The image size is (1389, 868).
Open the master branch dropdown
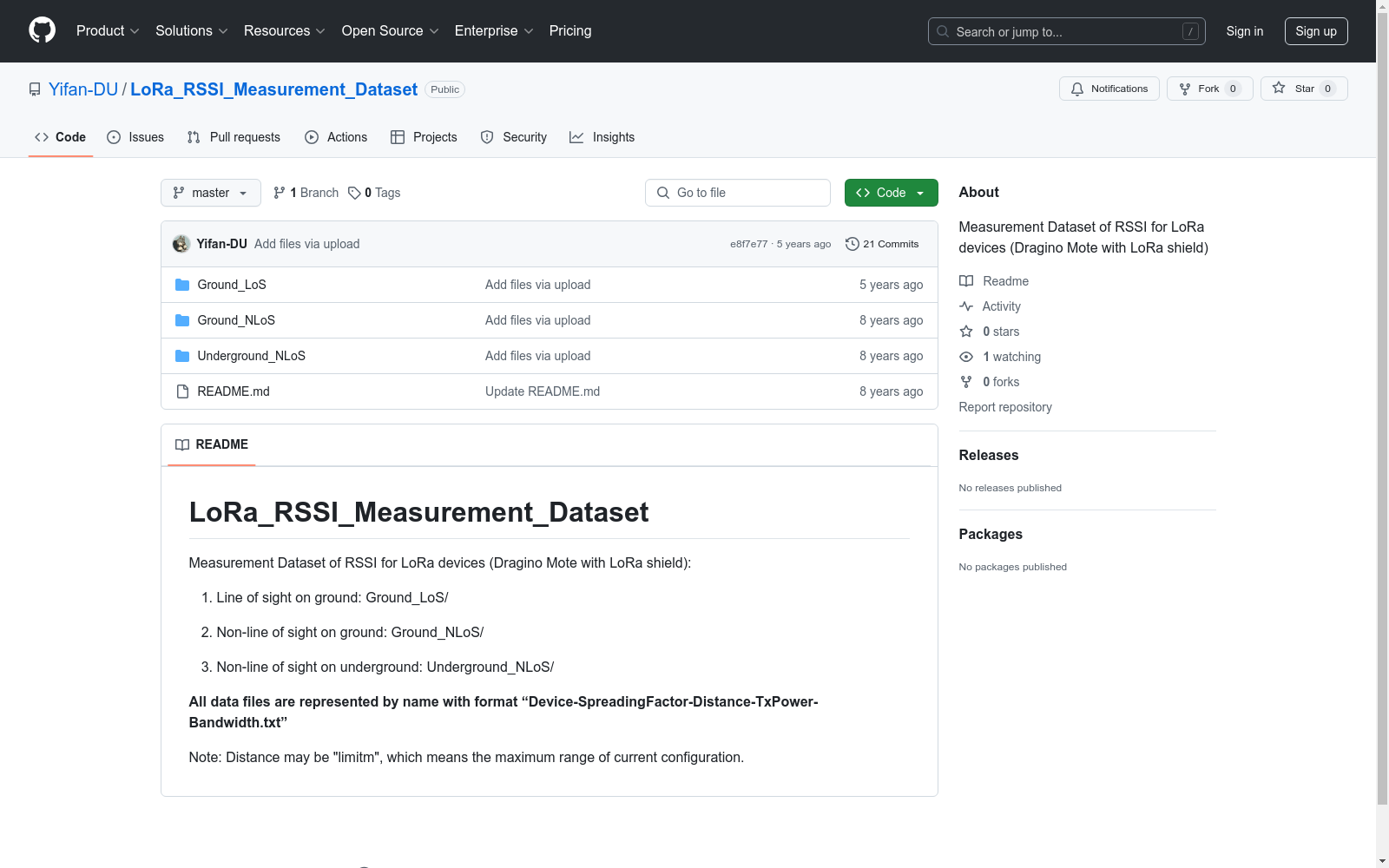coord(210,193)
